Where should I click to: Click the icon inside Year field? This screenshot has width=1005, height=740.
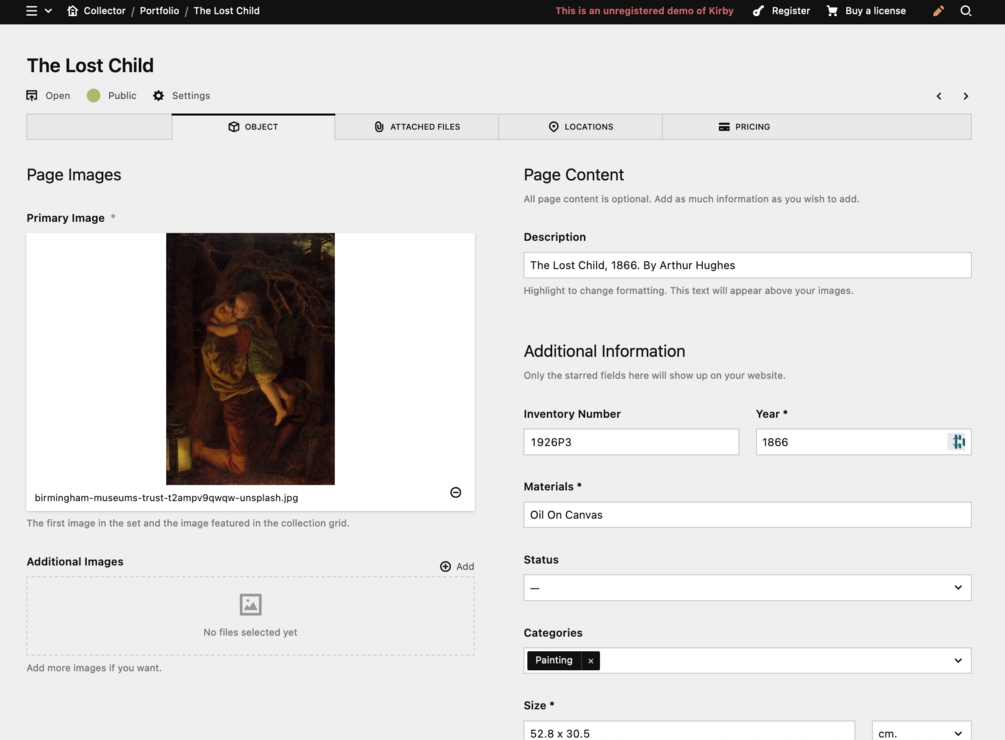pyautogui.click(x=958, y=442)
